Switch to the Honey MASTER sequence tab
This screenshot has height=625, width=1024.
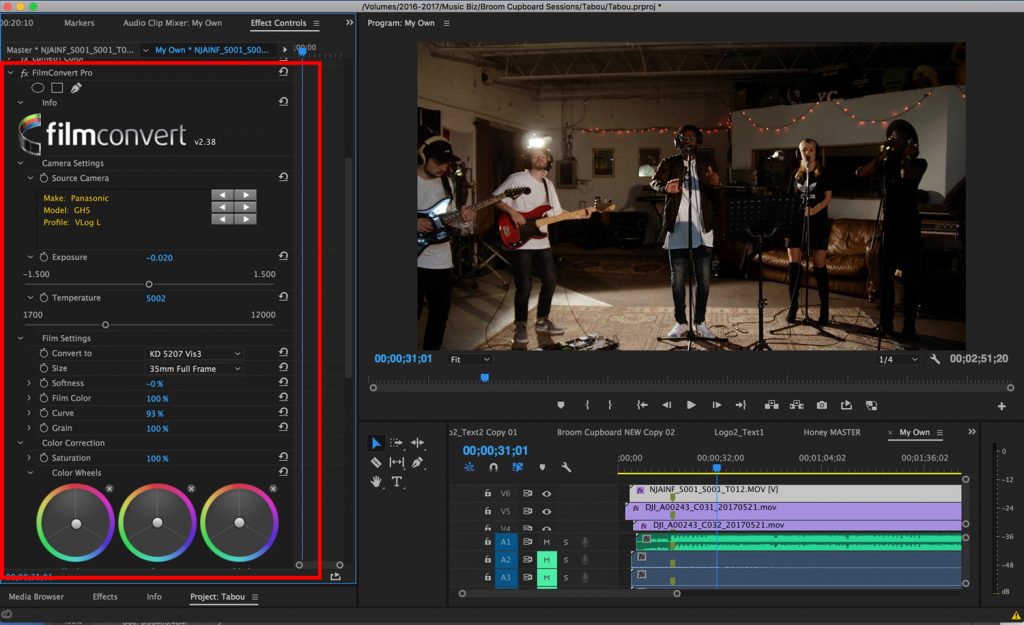831,432
